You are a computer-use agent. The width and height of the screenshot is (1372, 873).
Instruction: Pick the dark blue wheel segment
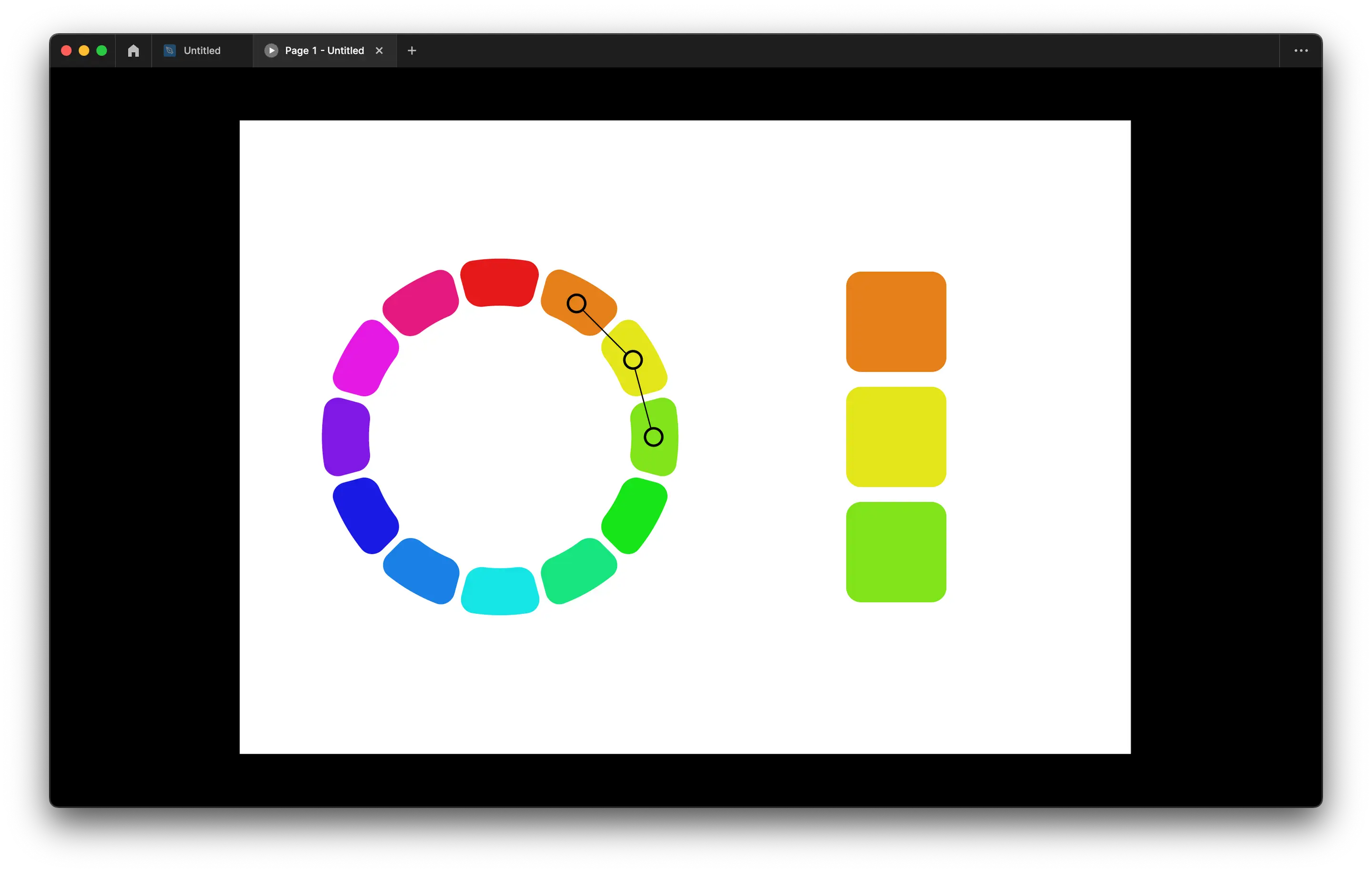pyautogui.click(x=365, y=515)
